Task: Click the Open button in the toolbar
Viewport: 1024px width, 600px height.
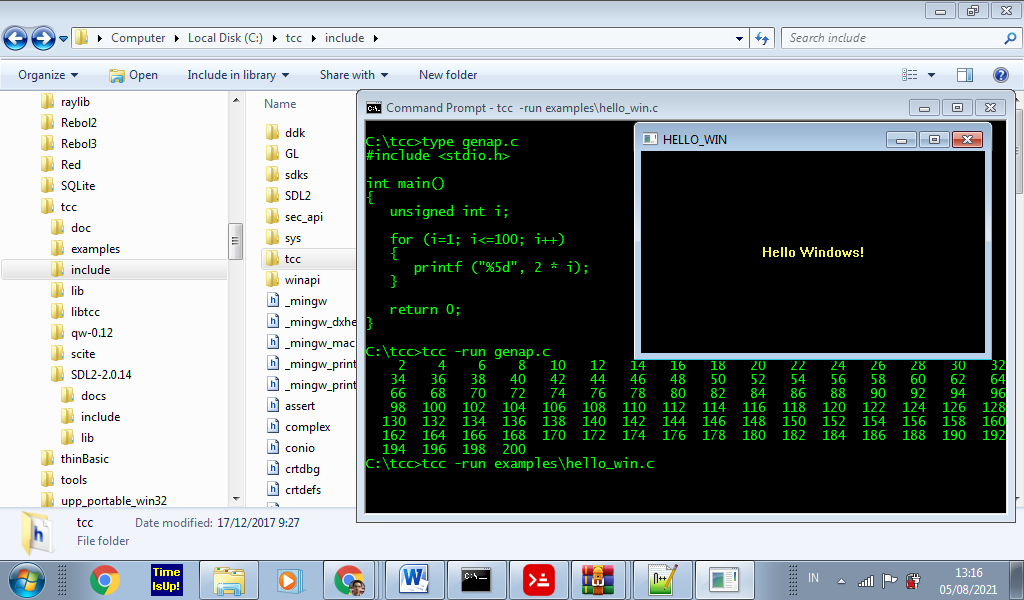Action: pyautogui.click(x=133, y=75)
